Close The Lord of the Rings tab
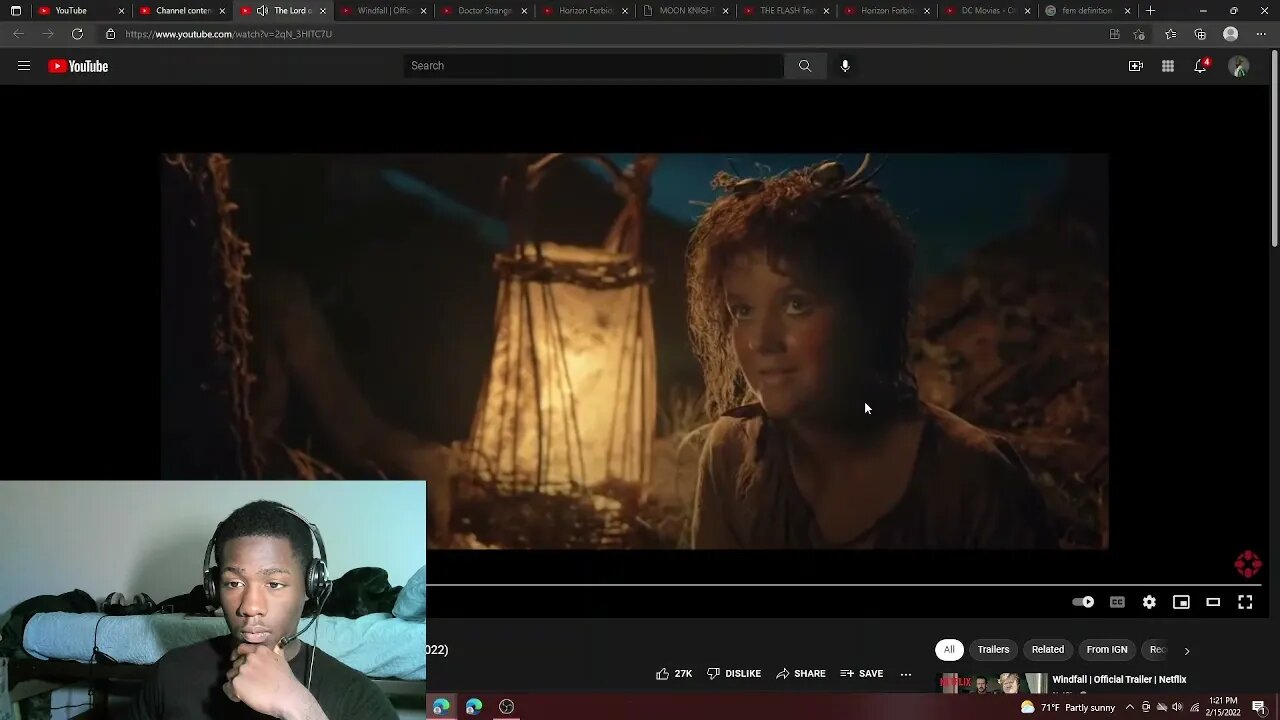Viewport: 1280px width, 720px height. point(322,11)
